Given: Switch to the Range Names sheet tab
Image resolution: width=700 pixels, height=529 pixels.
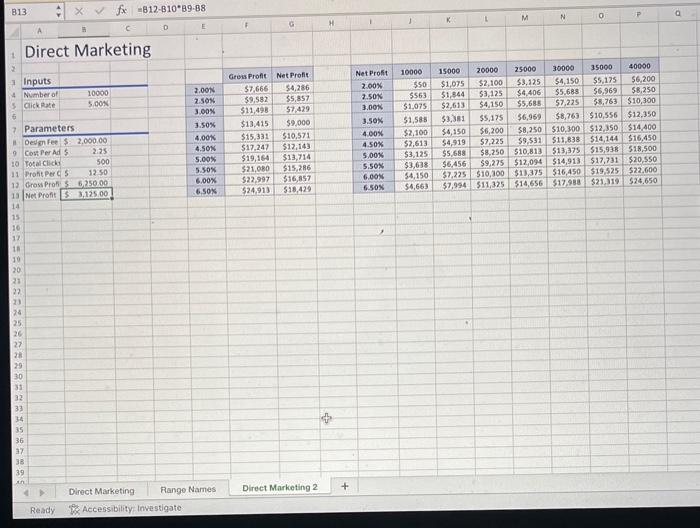Looking at the screenshot, I should (188, 490).
